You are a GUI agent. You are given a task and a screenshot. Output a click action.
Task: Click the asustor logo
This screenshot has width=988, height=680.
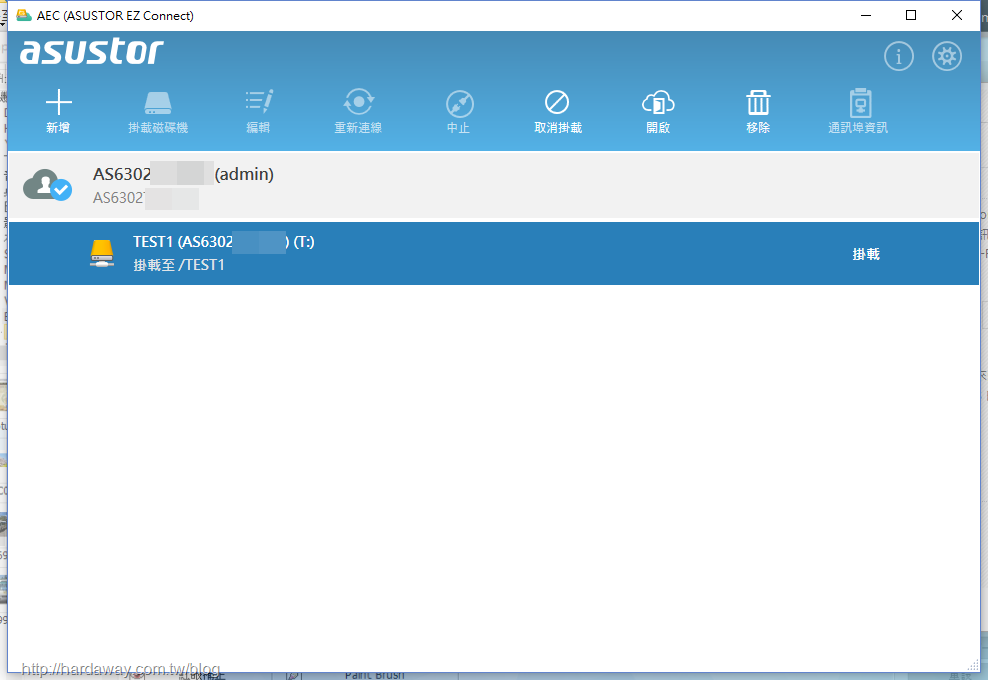[x=92, y=52]
